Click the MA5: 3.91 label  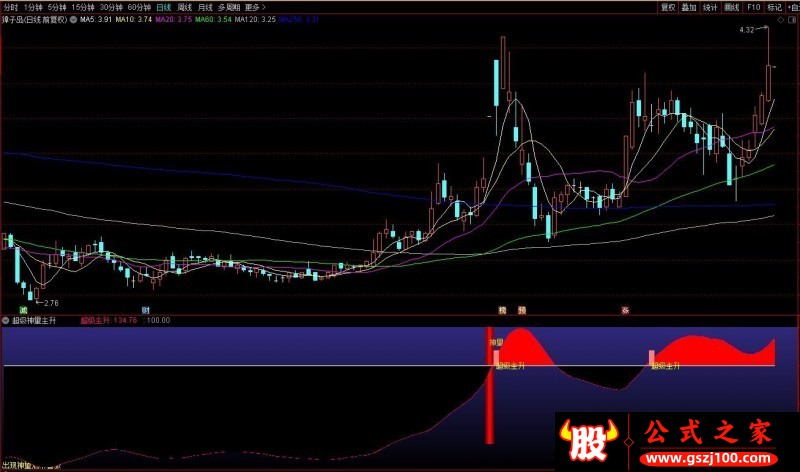pyautogui.click(x=96, y=19)
